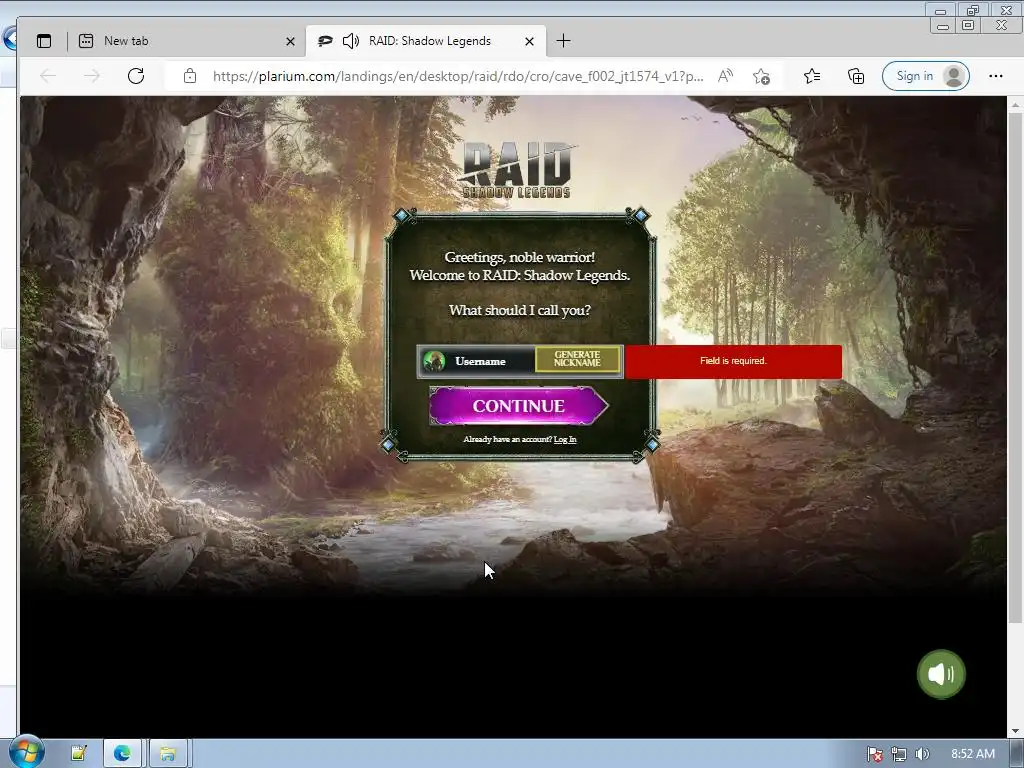Open the tab actions menu icon

[x=44, y=41]
